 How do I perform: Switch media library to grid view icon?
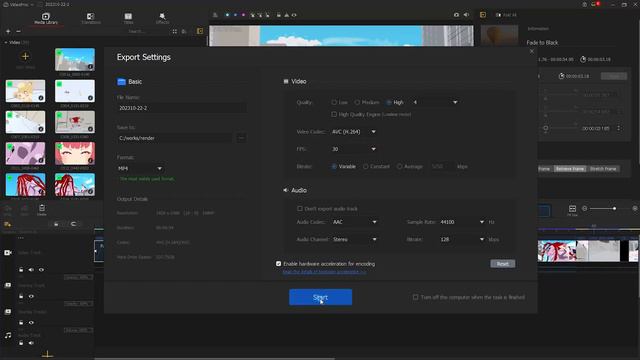[175, 31]
